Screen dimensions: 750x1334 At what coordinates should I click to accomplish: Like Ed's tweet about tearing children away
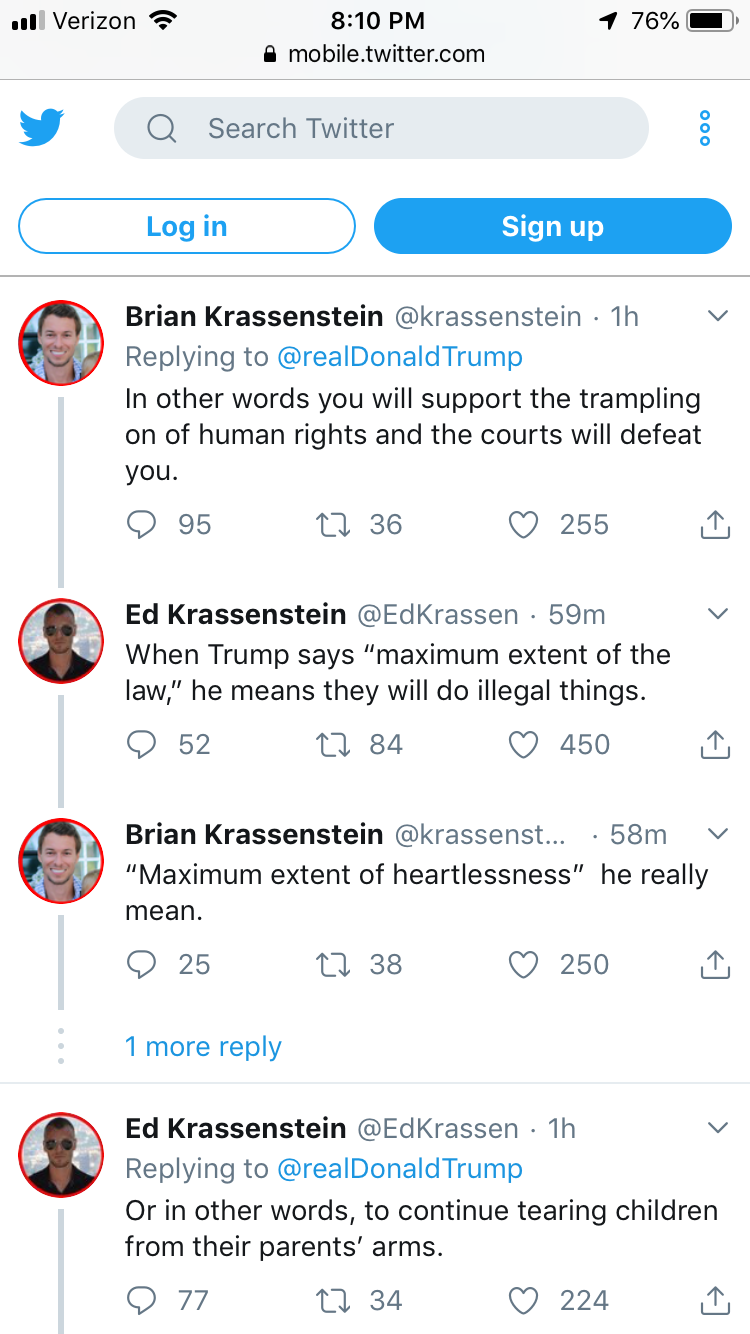click(524, 1301)
